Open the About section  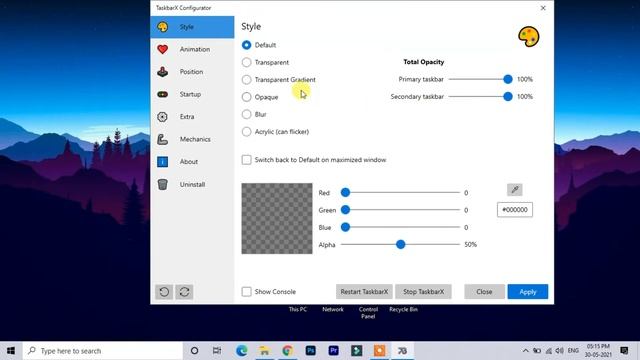click(x=192, y=162)
